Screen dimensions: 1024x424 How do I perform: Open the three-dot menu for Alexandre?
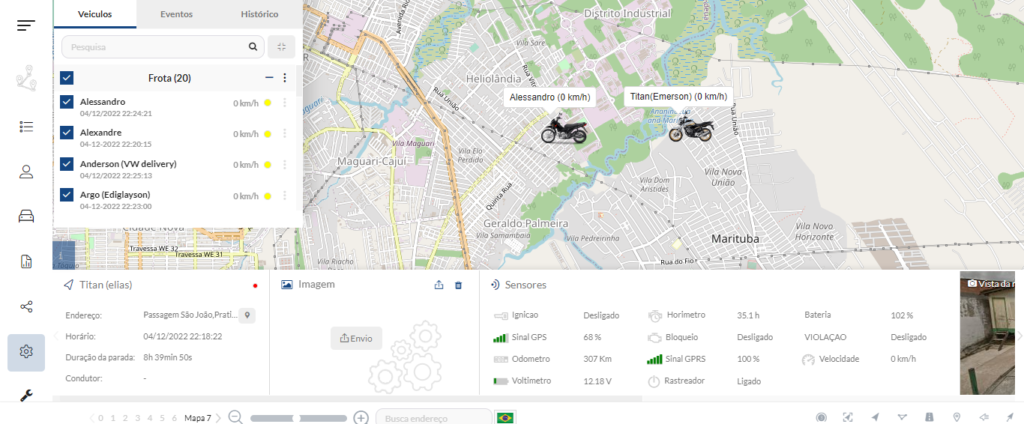tap(285, 133)
